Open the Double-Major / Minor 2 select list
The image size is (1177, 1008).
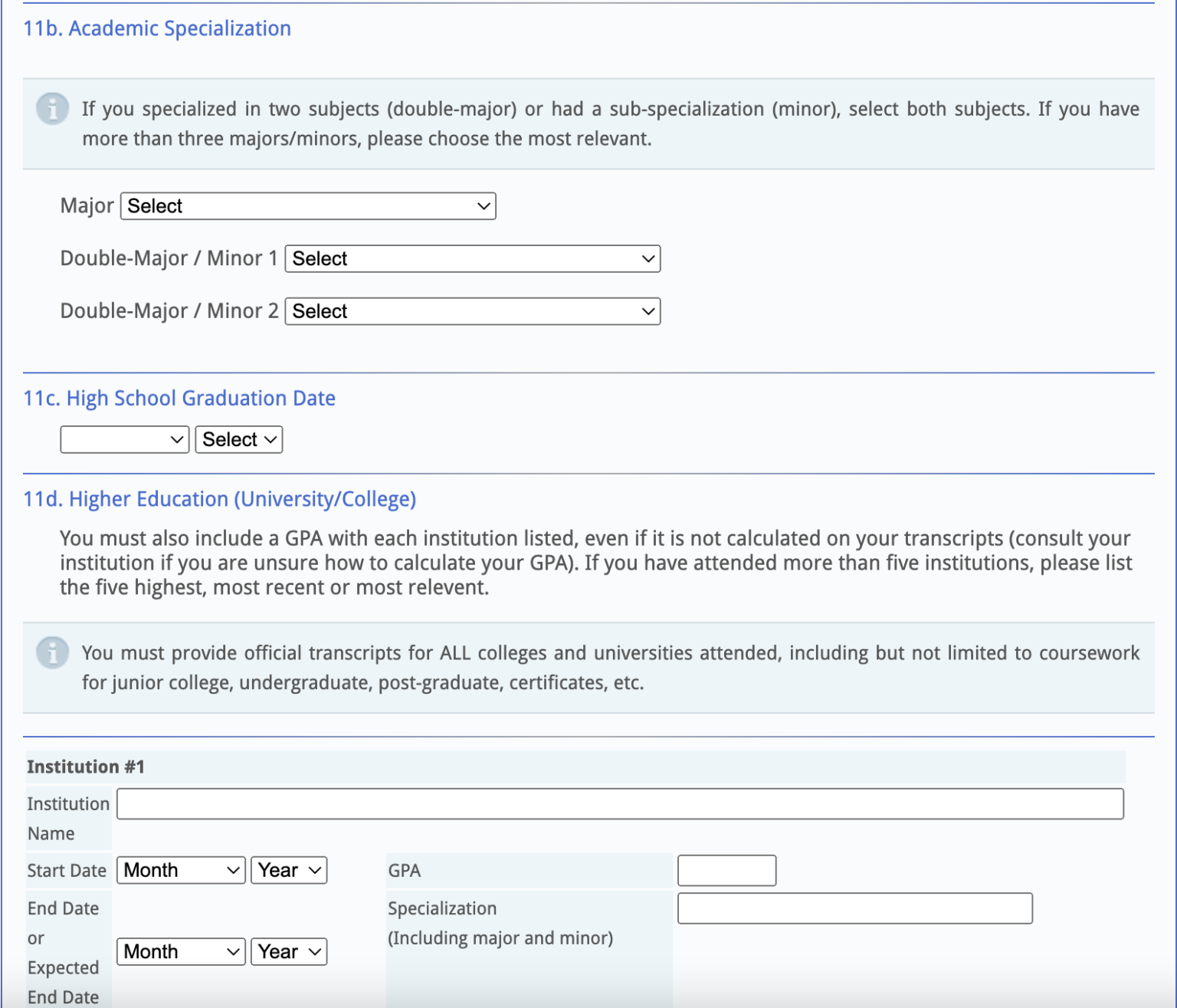point(472,311)
